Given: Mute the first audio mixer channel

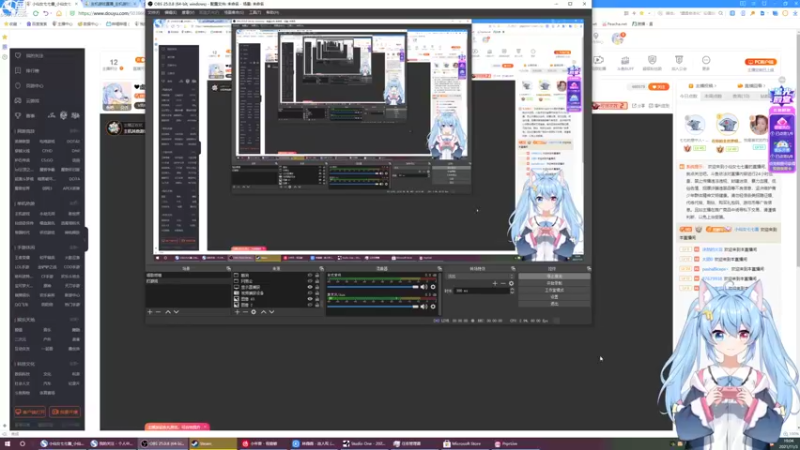Looking at the screenshot, I should pos(424,287).
